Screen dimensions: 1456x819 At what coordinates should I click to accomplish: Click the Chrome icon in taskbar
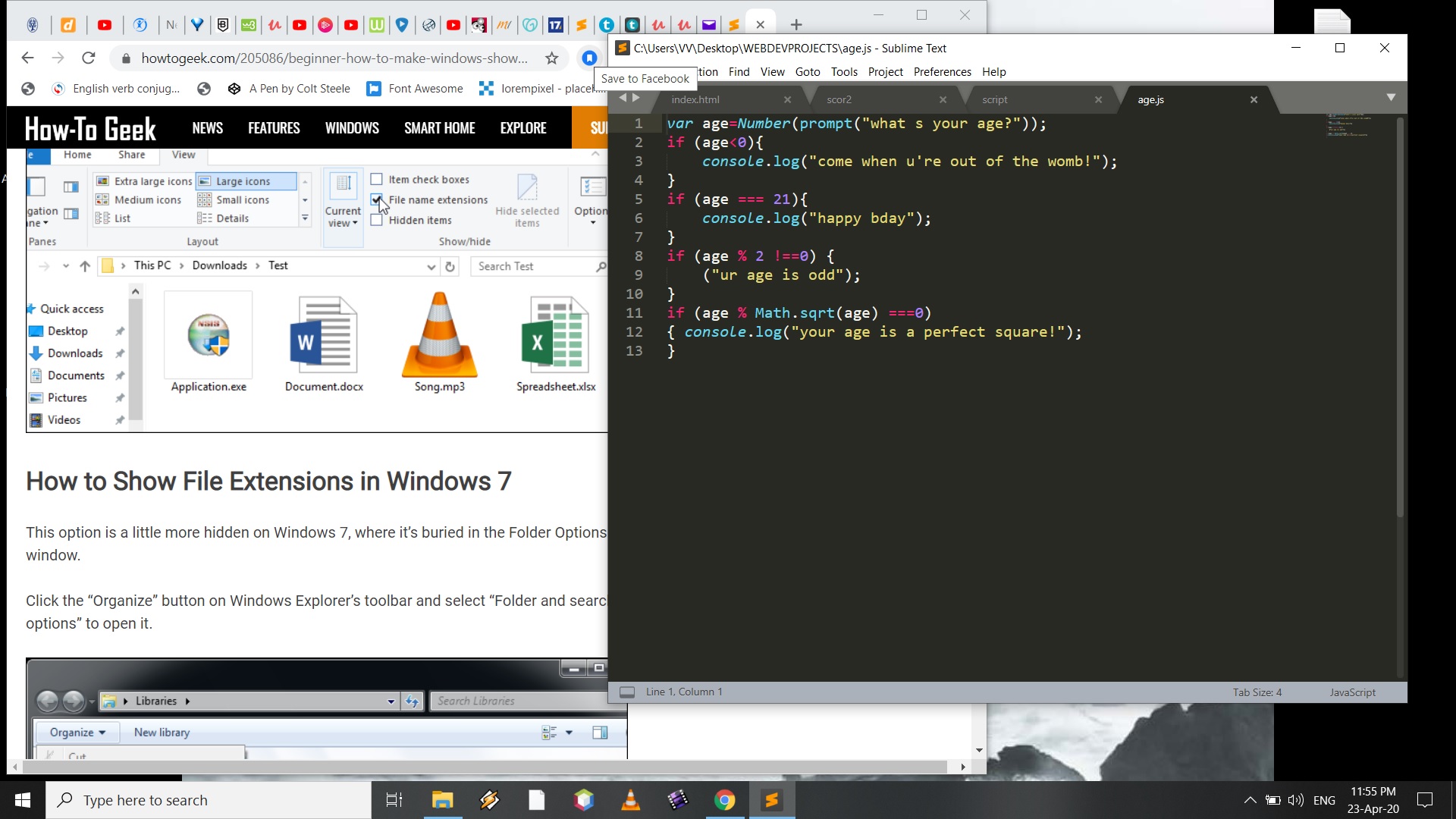tap(725, 800)
